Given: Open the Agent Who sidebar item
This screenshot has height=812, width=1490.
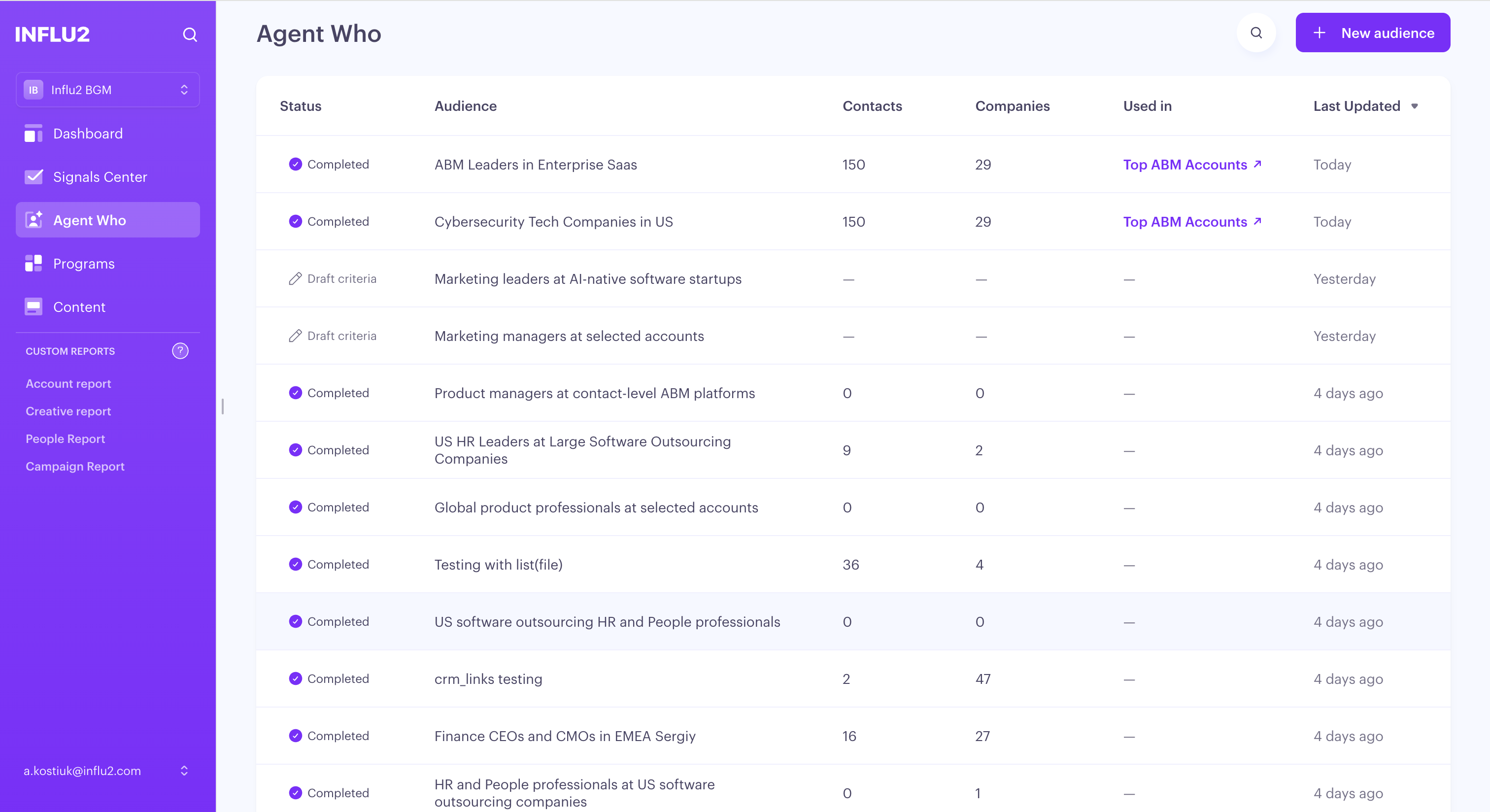Looking at the screenshot, I should pos(107,220).
